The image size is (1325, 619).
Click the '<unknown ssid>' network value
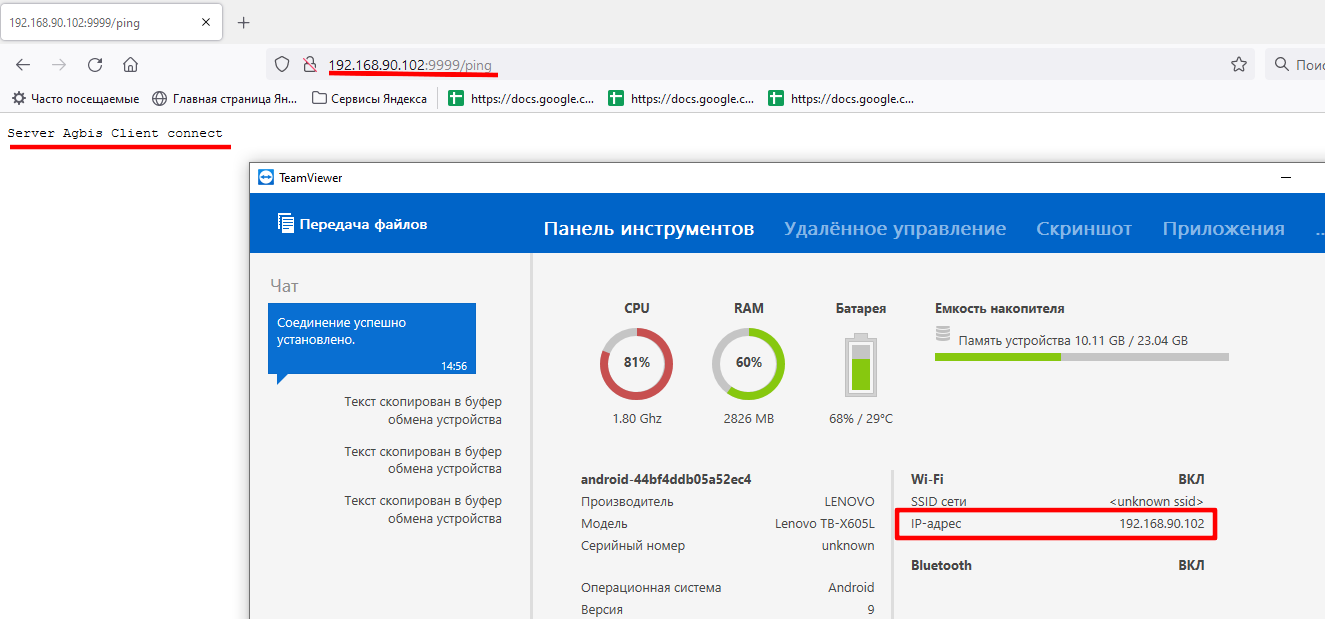tap(1157, 502)
